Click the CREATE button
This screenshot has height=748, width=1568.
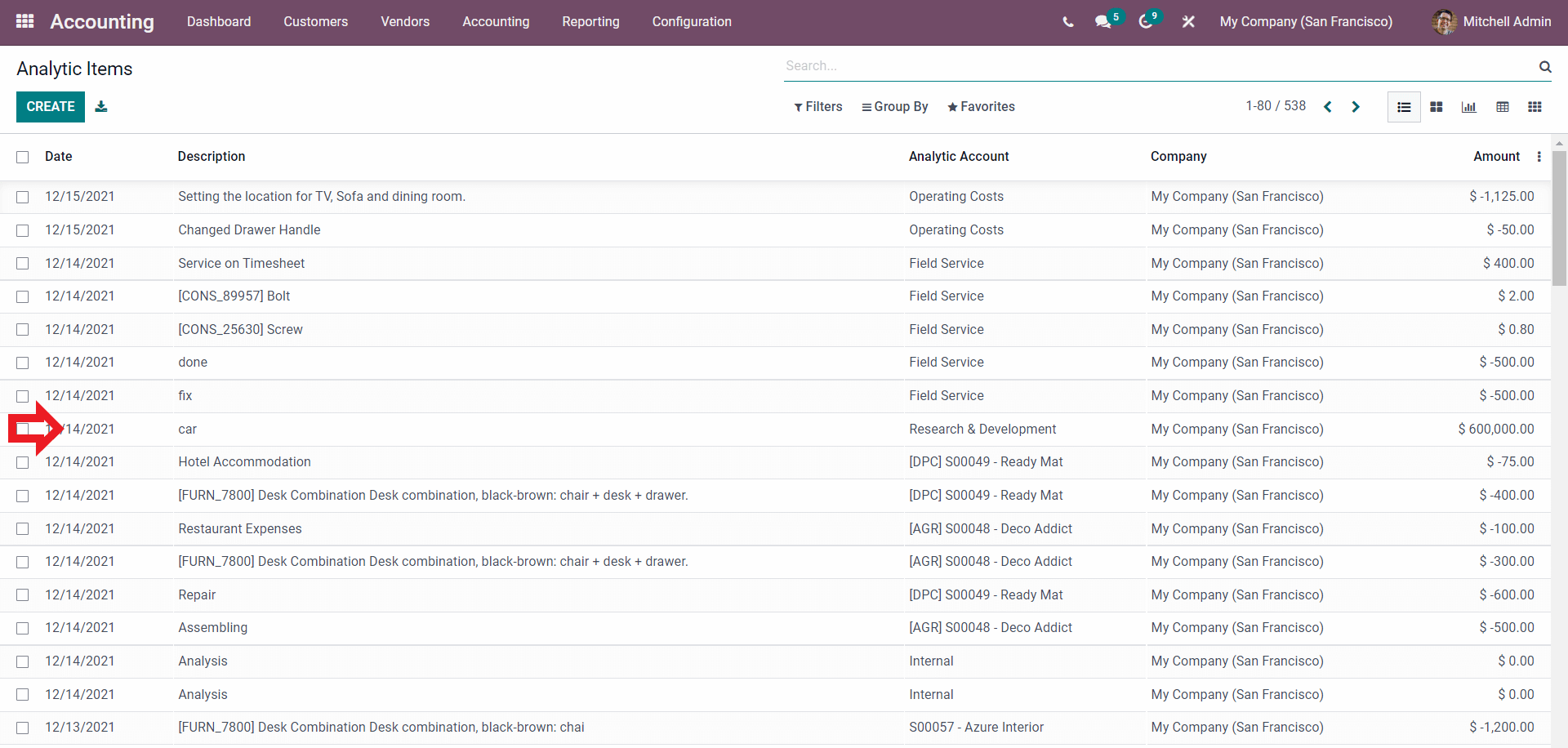click(51, 107)
